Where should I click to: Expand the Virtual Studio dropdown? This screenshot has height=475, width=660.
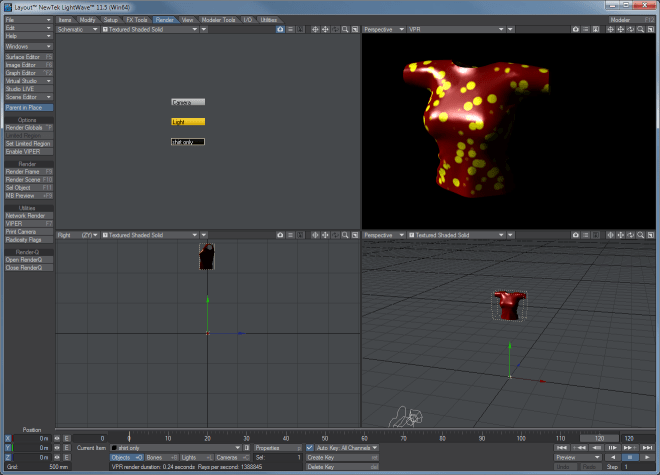click(28, 81)
